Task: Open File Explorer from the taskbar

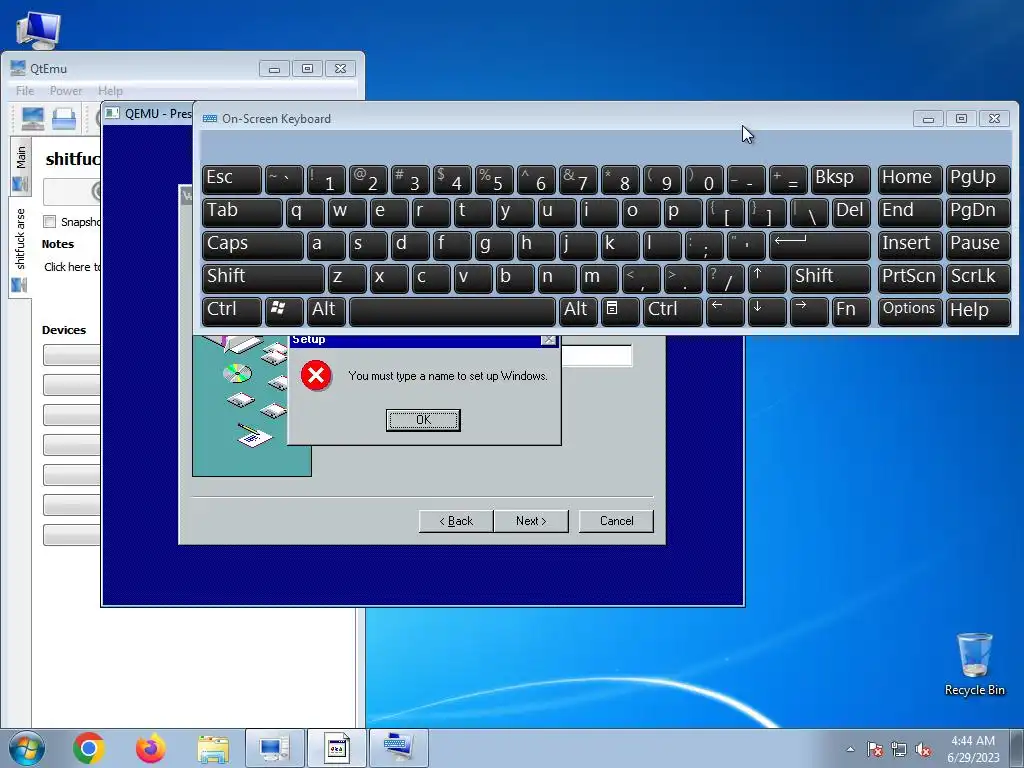Action: [x=213, y=748]
